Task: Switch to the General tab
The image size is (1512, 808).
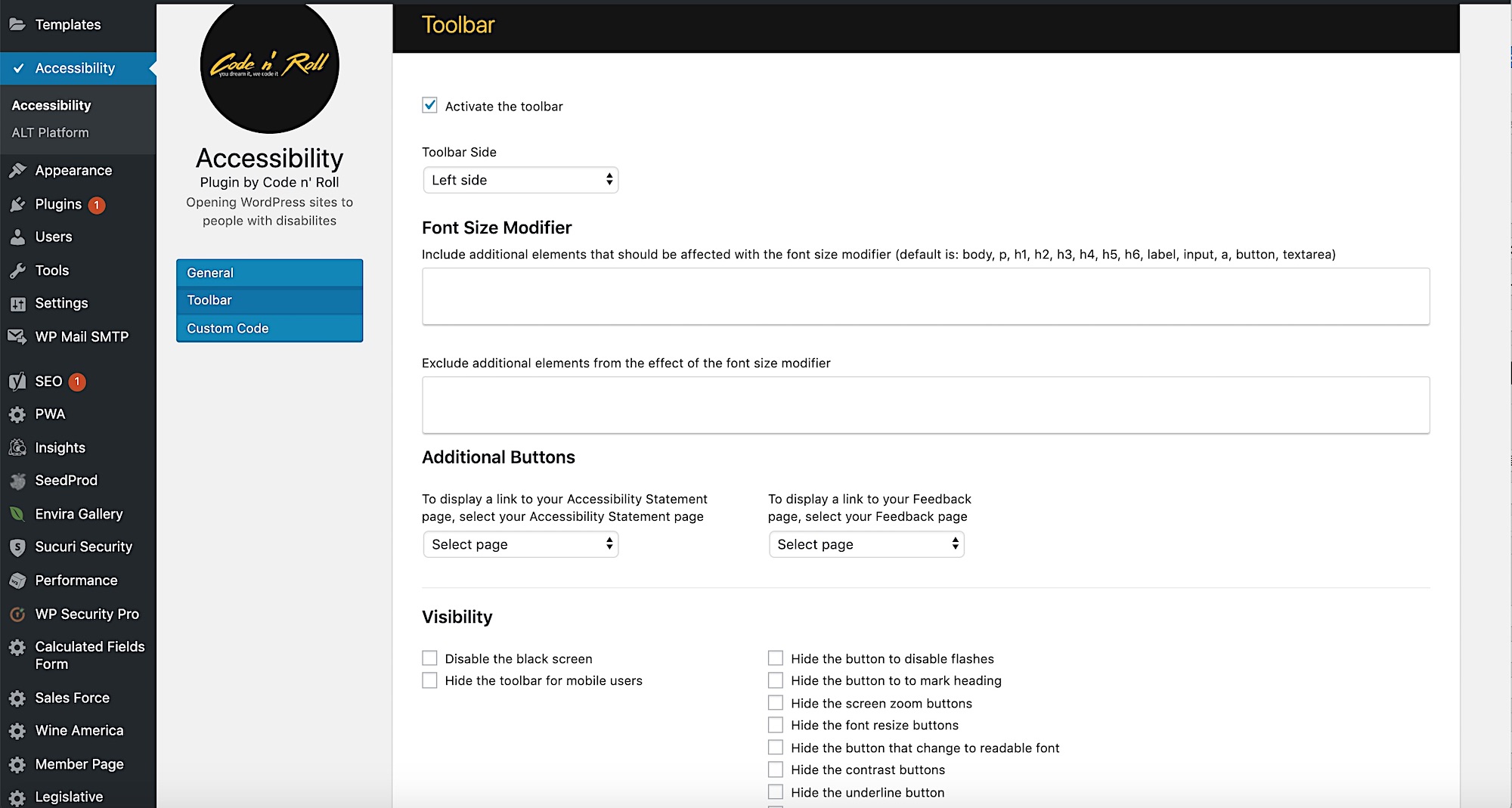Action: (269, 273)
